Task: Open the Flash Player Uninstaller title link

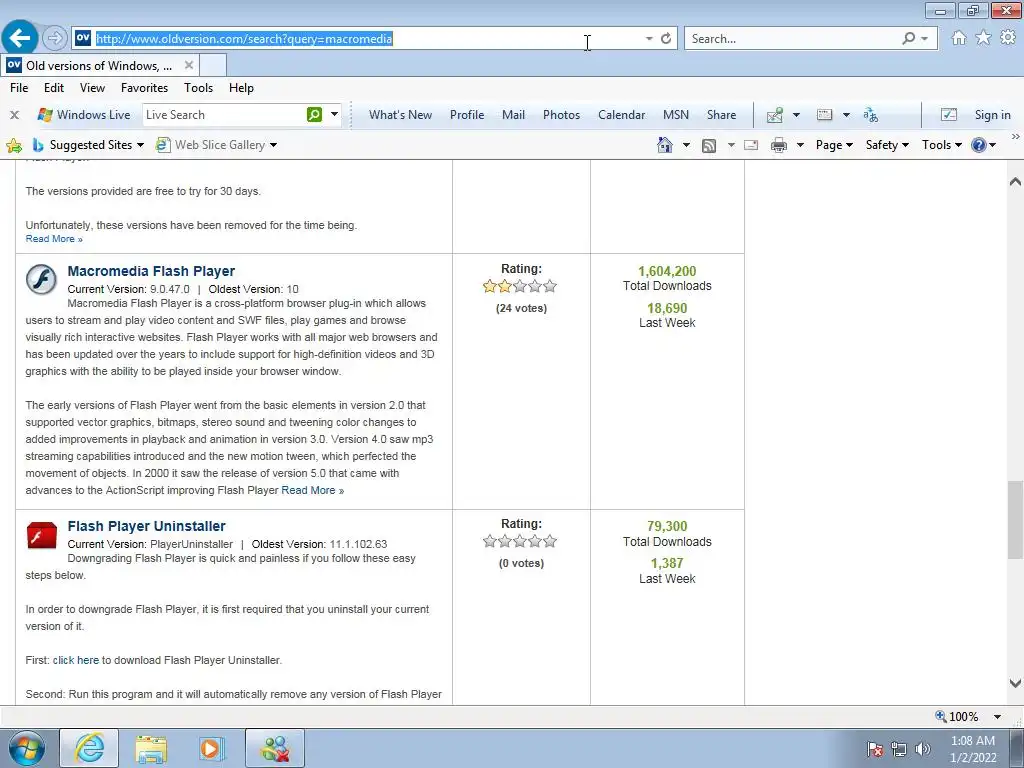Action: [x=146, y=526]
